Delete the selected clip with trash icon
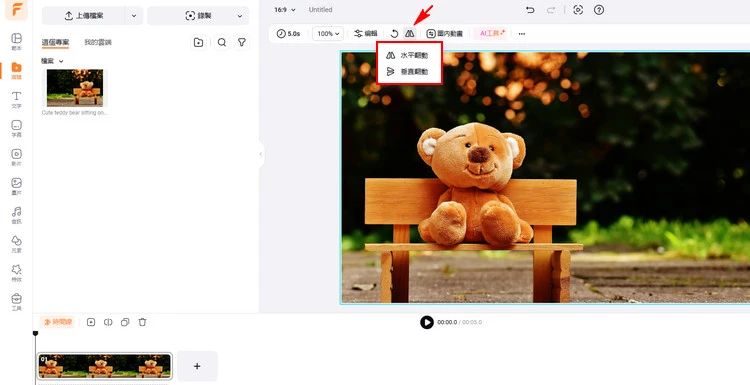 [143, 322]
